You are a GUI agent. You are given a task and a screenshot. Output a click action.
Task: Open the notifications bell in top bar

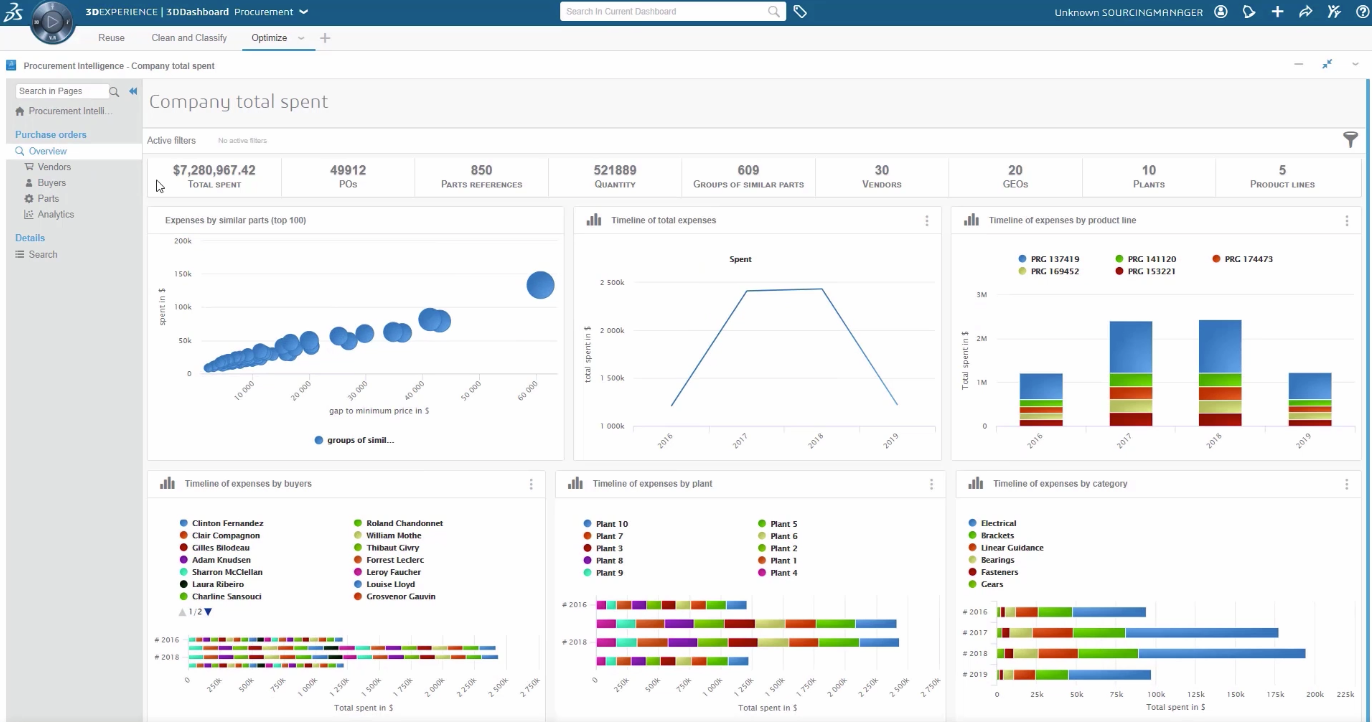click(1249, 11)
